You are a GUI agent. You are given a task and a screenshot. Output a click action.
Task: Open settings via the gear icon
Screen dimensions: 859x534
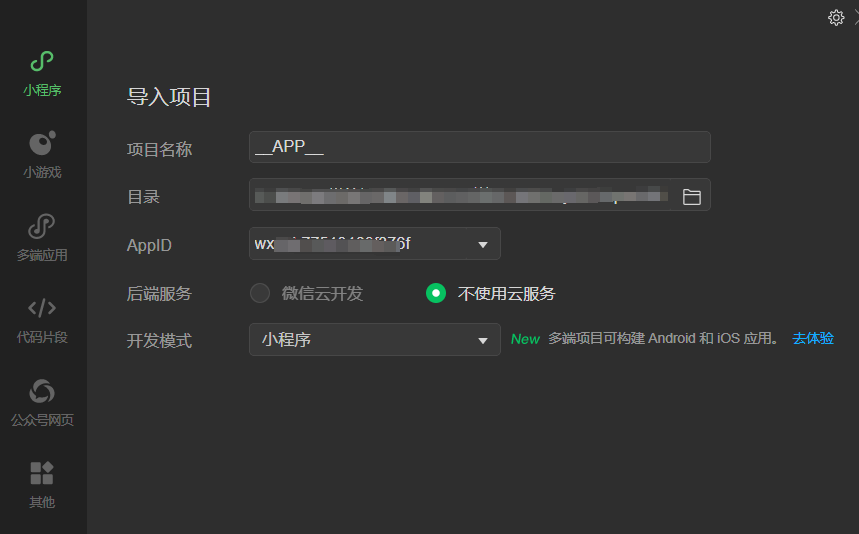(836, 18)
